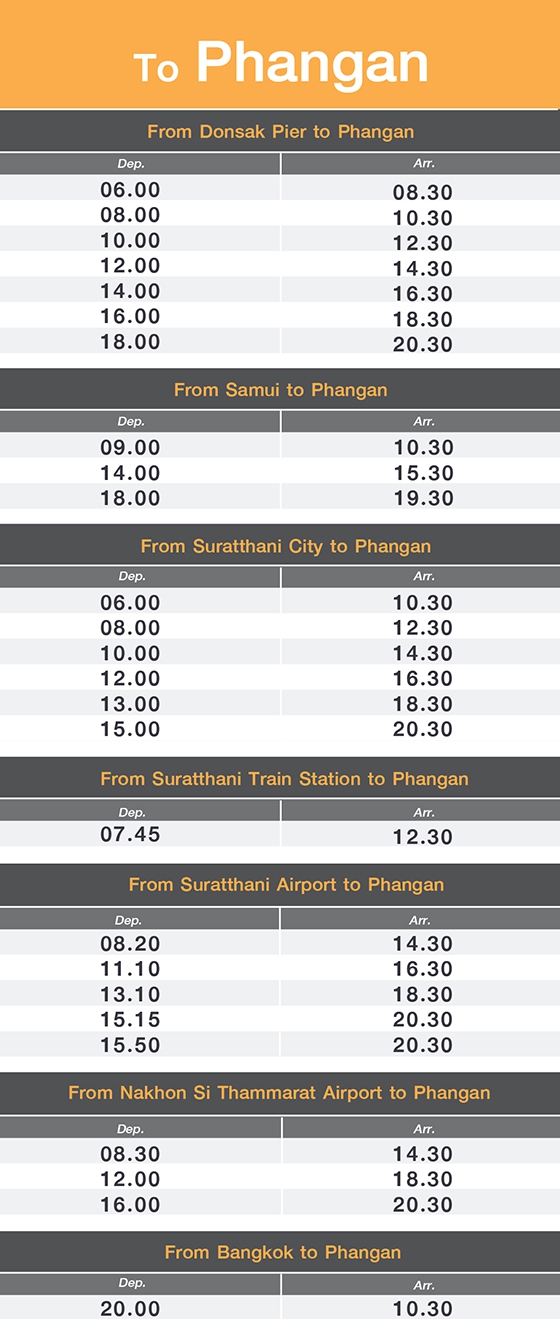Click the 09.00 Samui departure time
This screenshot has width=560, height=1319.
coord(130,447)
